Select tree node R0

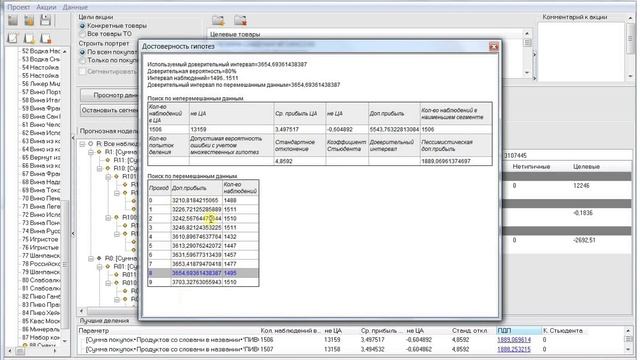(x=121, y=258)
